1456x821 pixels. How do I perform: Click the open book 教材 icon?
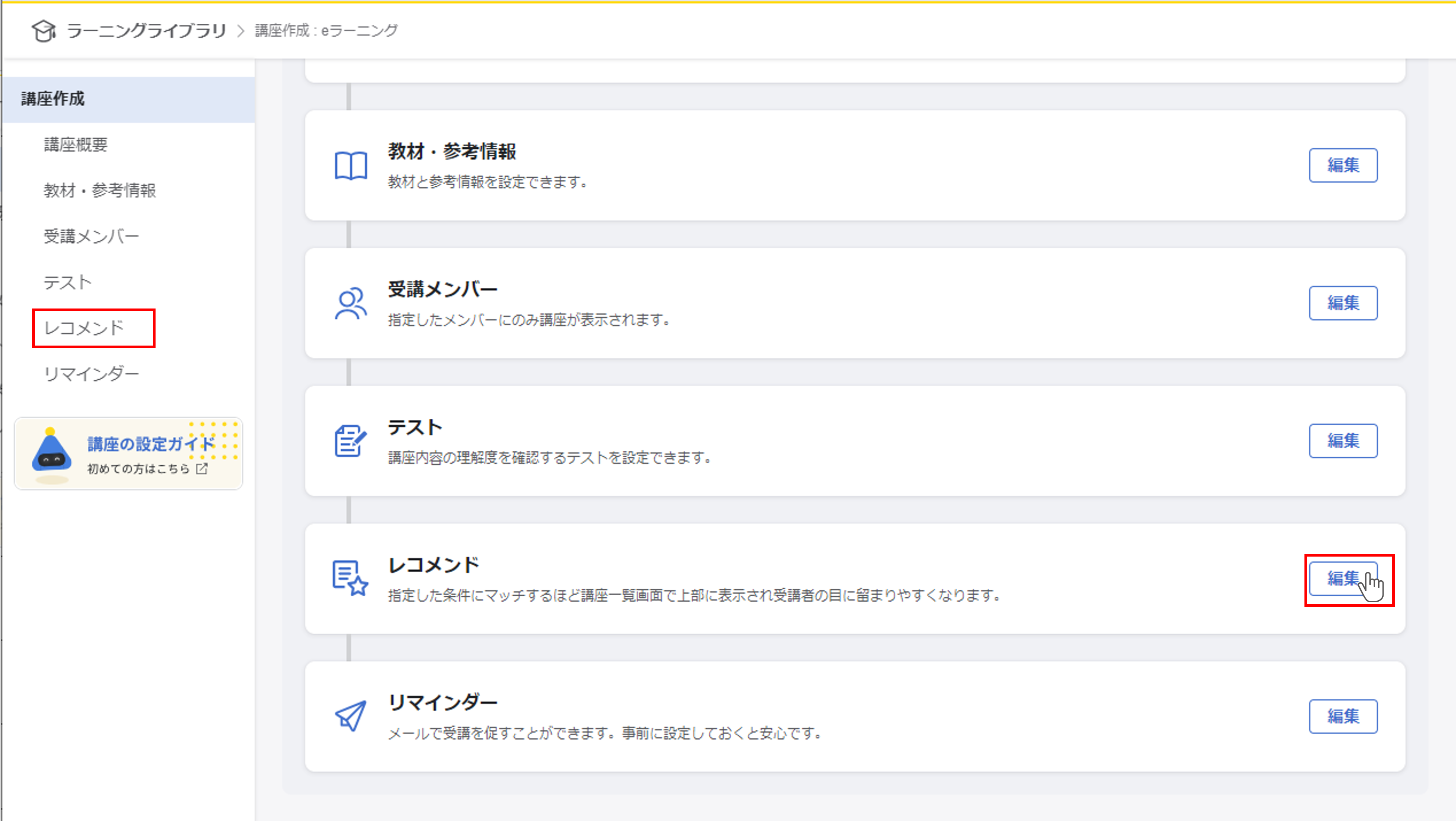pos(351,166)
